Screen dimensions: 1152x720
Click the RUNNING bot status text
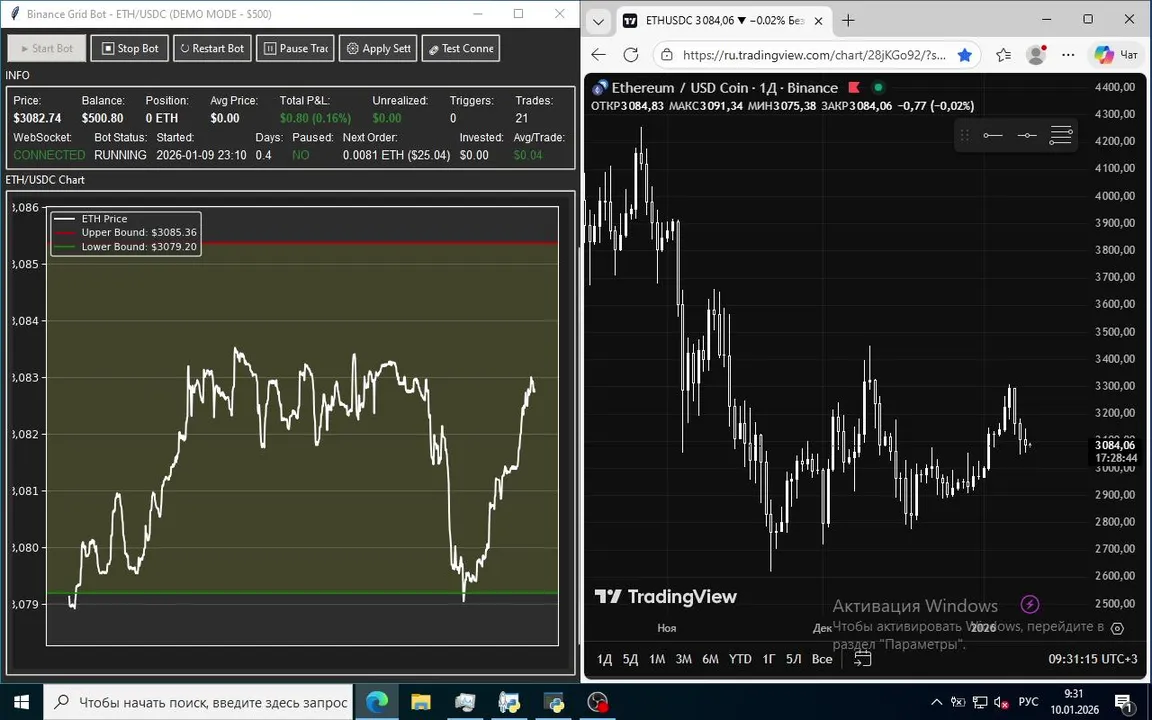coord(120,155)
